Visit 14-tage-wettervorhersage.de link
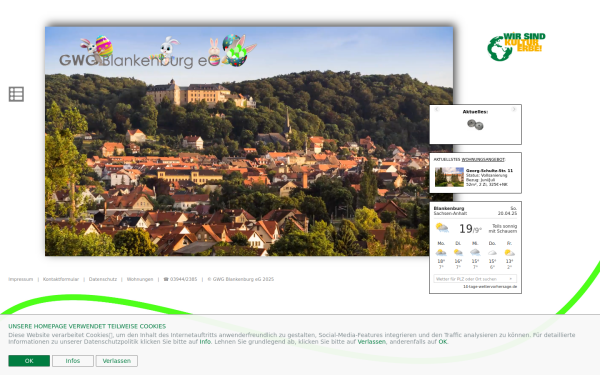Viewport: 600px width, 375px height. click(490, 287)
